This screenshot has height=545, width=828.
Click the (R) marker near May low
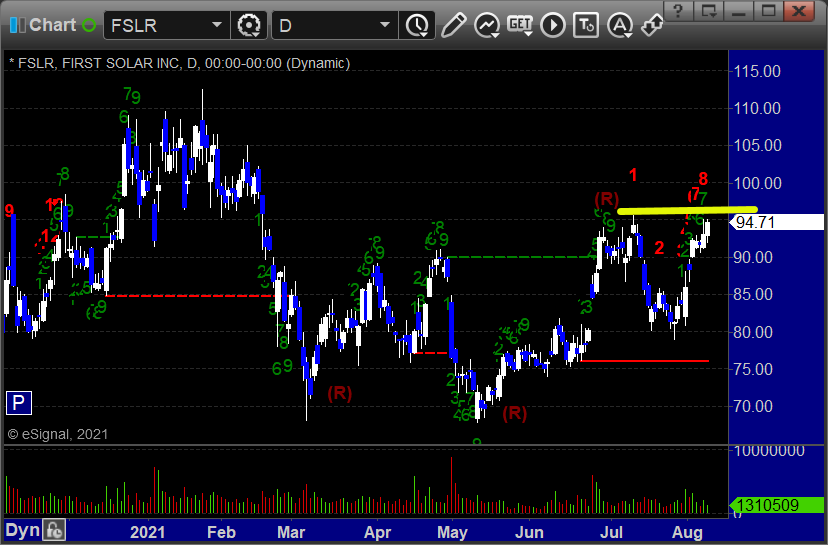pos(514,413)
